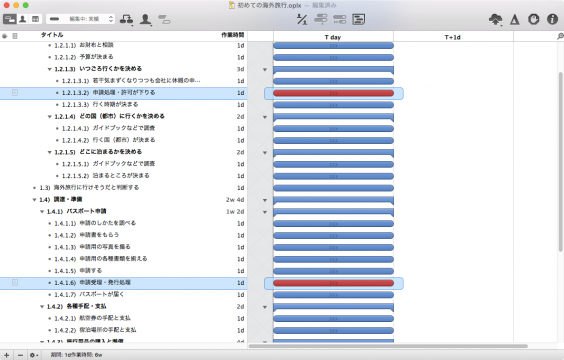Click the T+1d timeline header
This screenshot has height=360, width=564.
(x=452, y=37)
